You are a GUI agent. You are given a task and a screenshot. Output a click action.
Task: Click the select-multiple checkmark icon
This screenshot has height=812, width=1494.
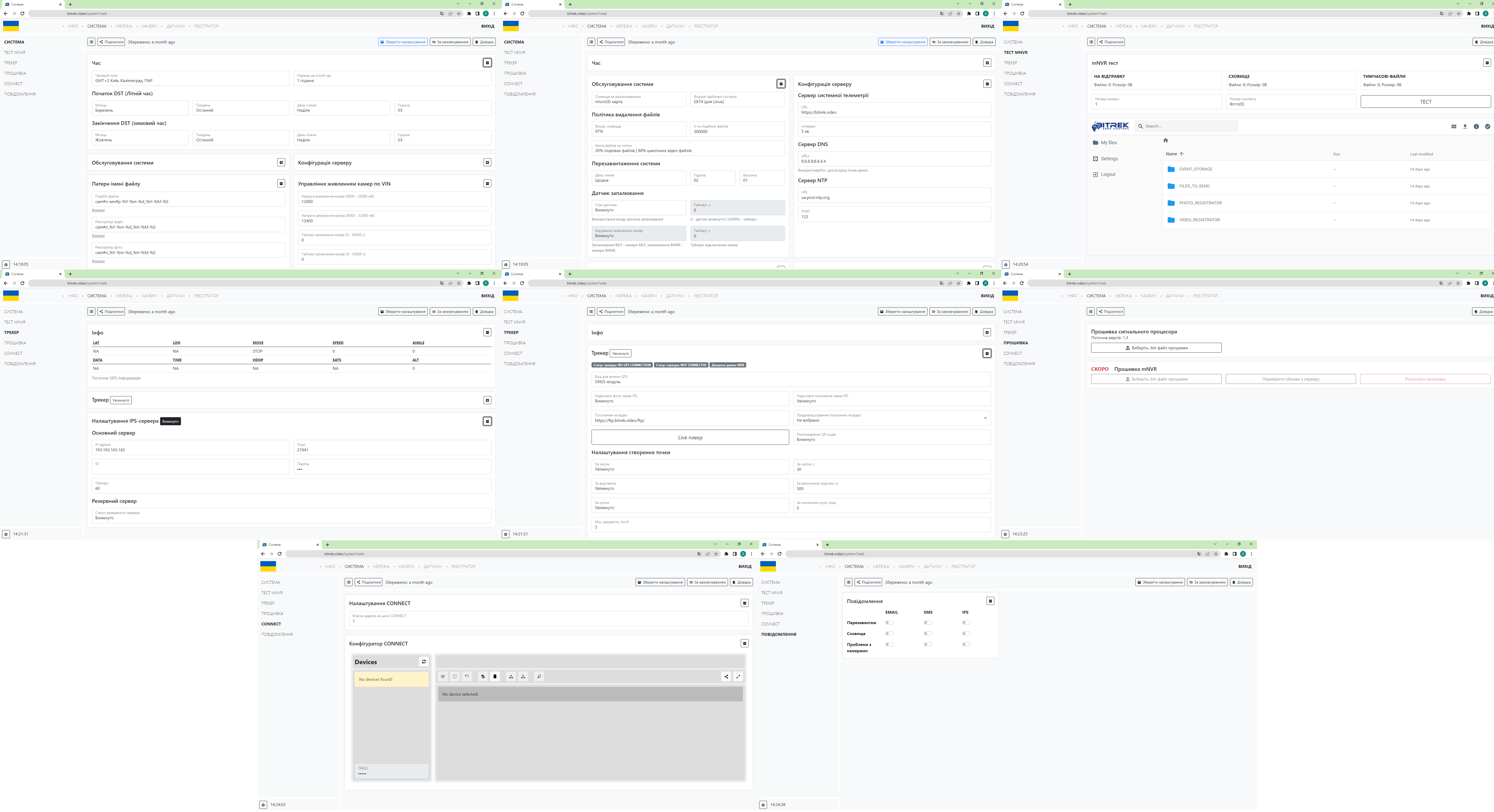pos(1487,126)
